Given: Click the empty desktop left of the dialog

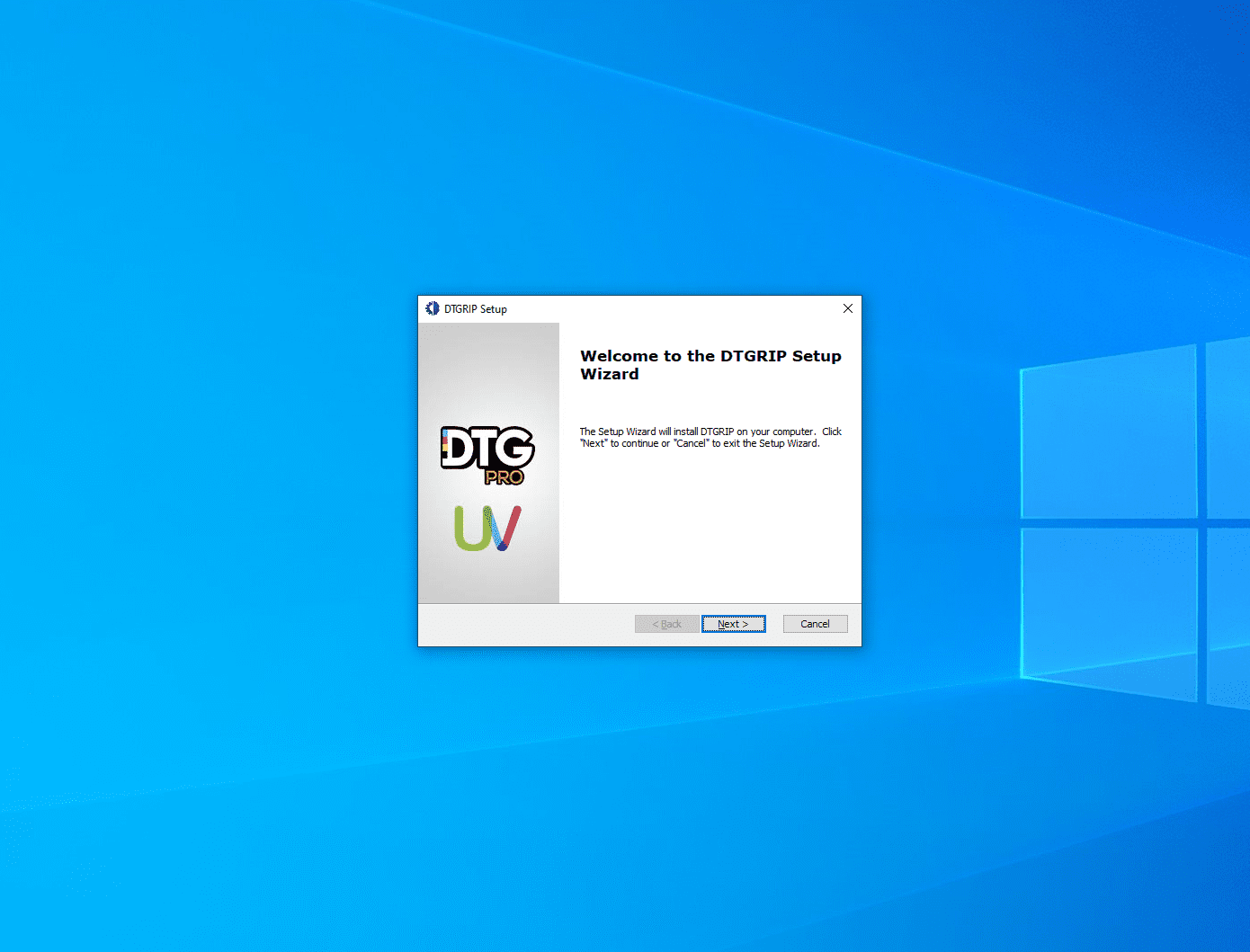Looking at the screenshot, I should tap(207, 467).
